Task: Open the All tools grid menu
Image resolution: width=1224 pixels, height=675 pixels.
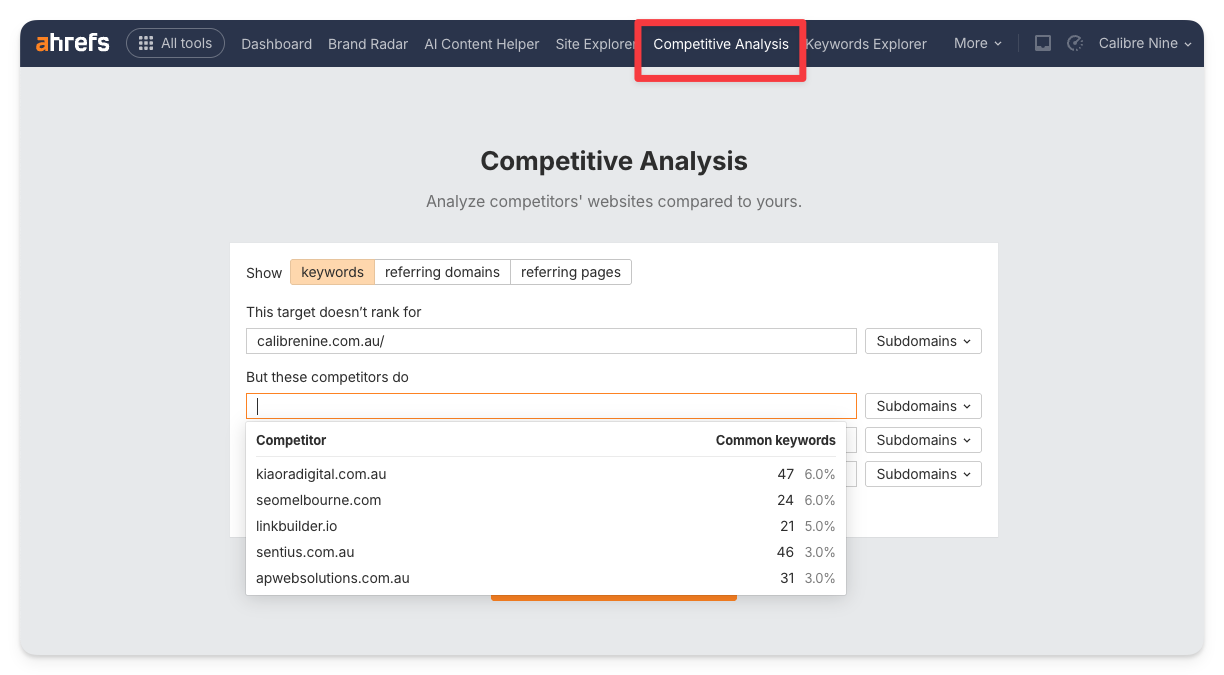Action: [x=175, y=43]
